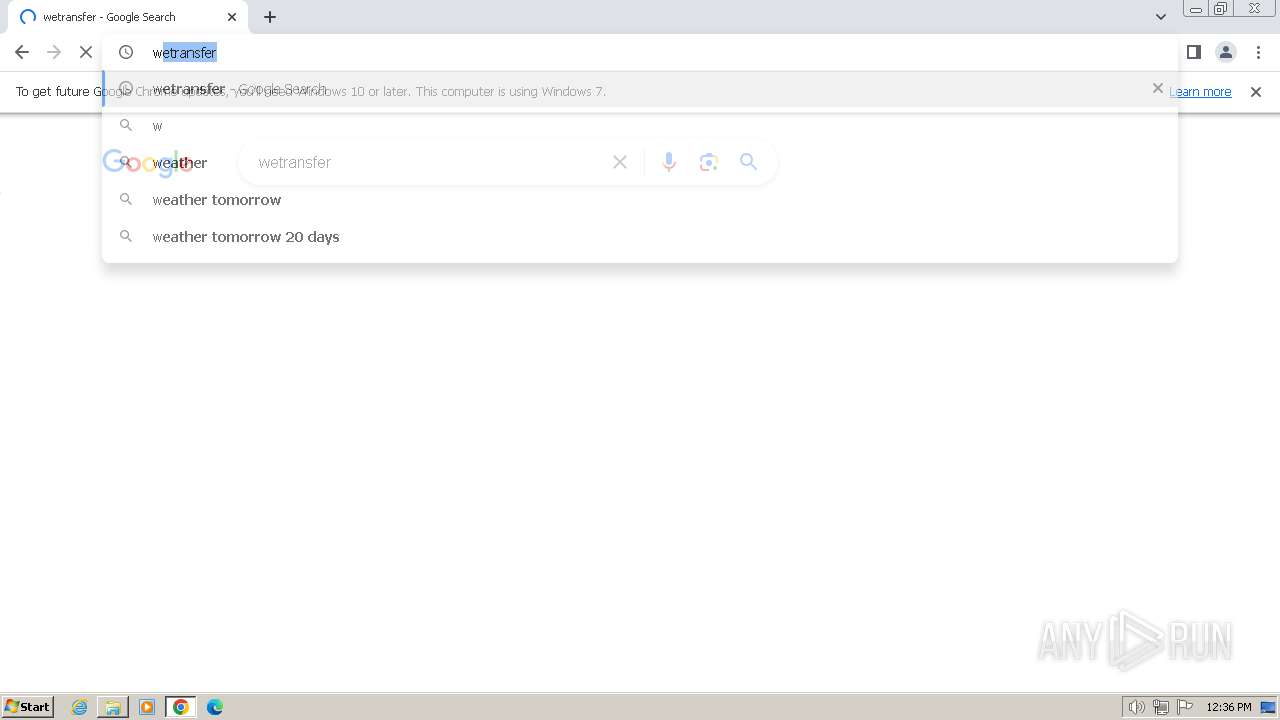Select 'weather tomorrow 20 days' suggestion
This screenshot has height=720, width=1280.
click(x=640, y=236)
